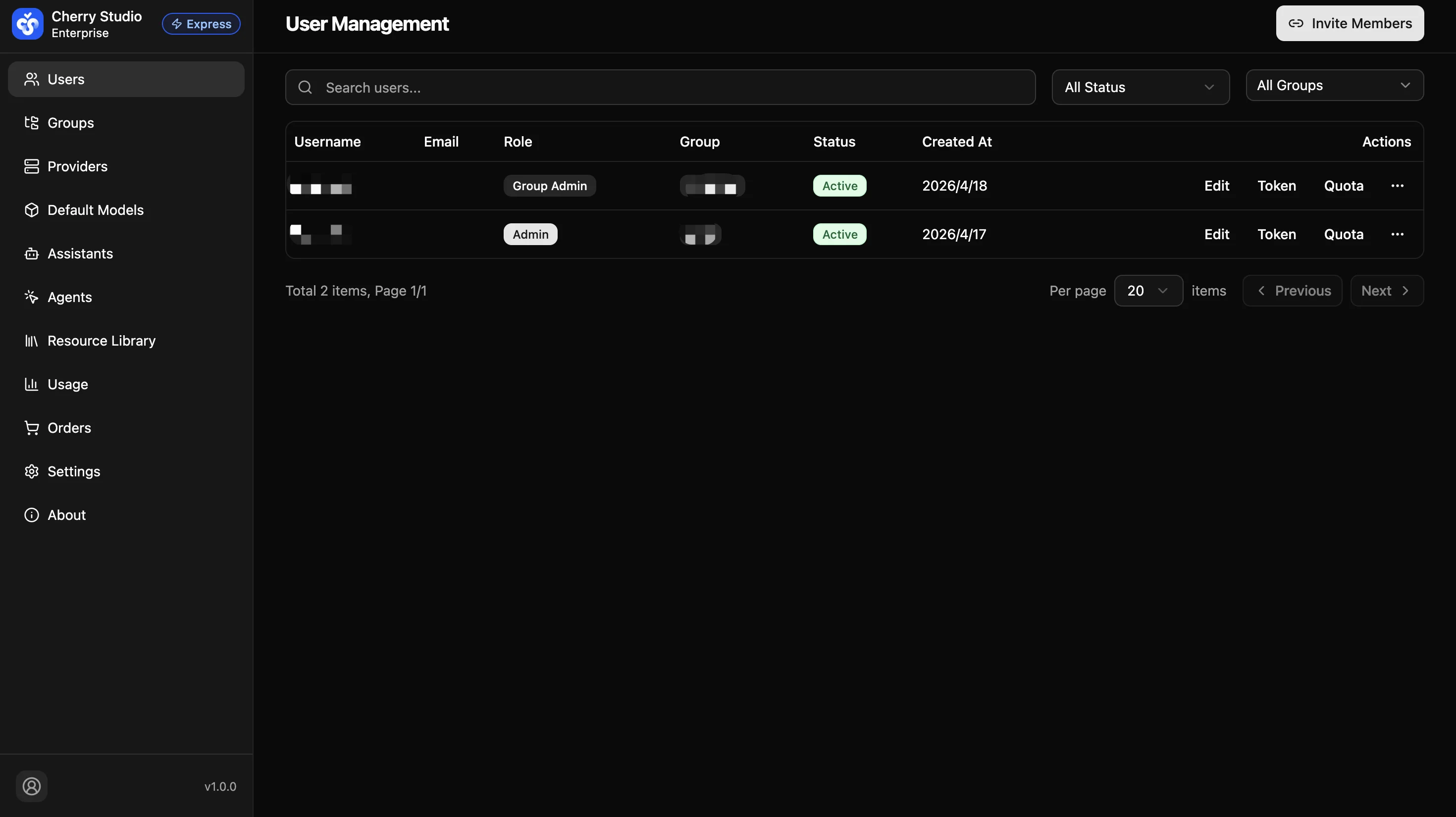
Task: Click the Settings gear icon
Action: pyautogui.click(x=32, y=471)
